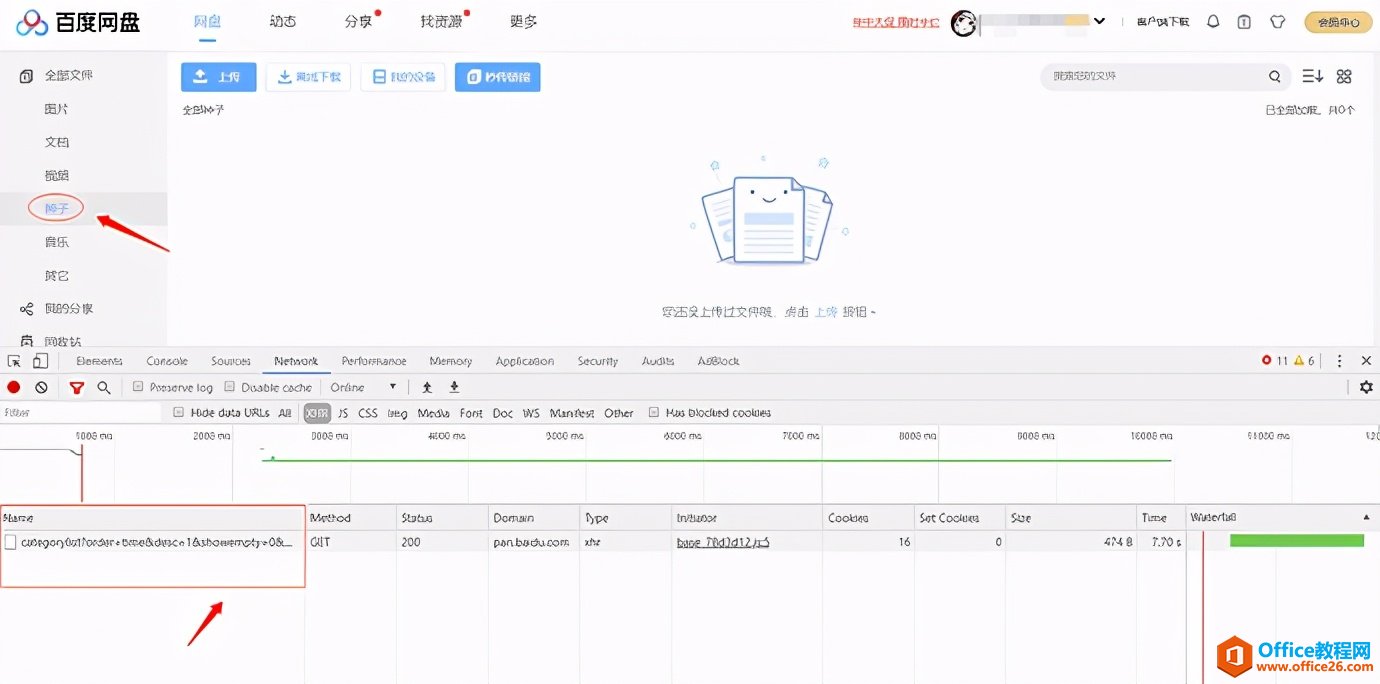
Task: Toggle the red filter funnel icon
Action: (x=77, y=387)
